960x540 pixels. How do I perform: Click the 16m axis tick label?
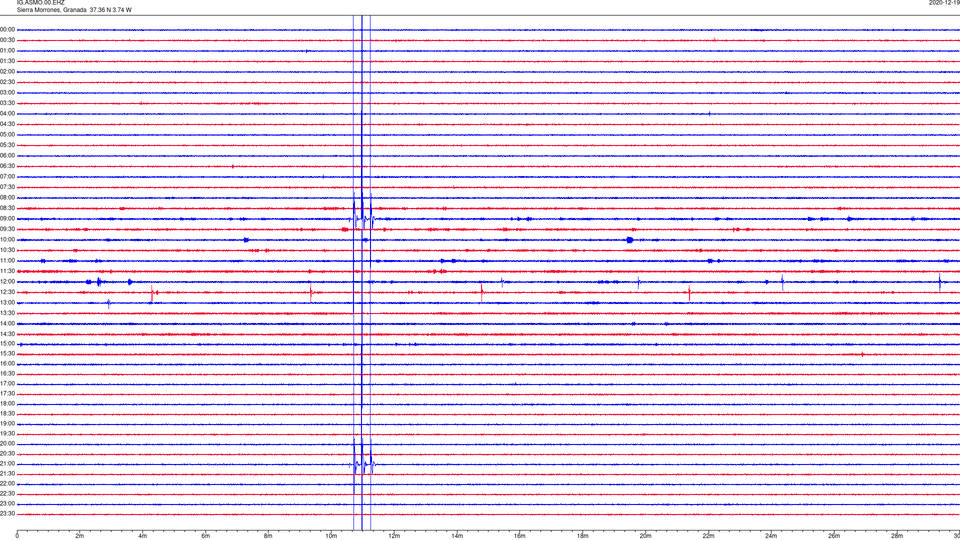click(x=520, y=536)
